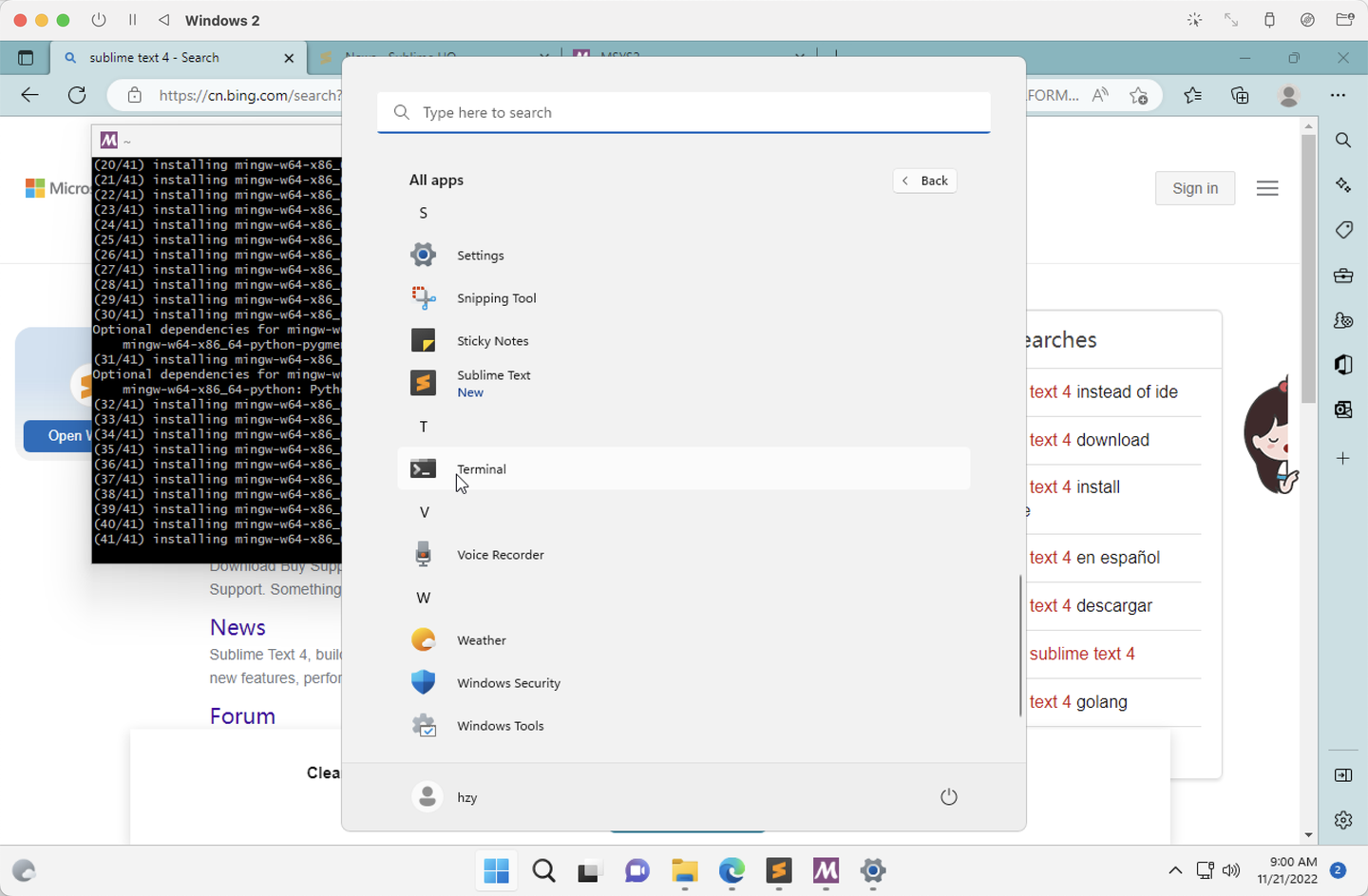Open Microsoft Edge from the taskbar
The height and width of the screenshot is (896, 1368).
[x=731, y=871]
